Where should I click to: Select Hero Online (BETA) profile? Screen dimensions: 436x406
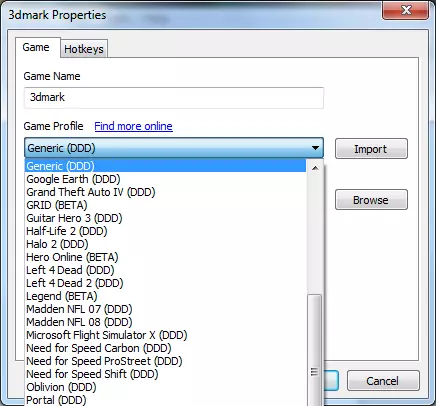click(165, 257)
